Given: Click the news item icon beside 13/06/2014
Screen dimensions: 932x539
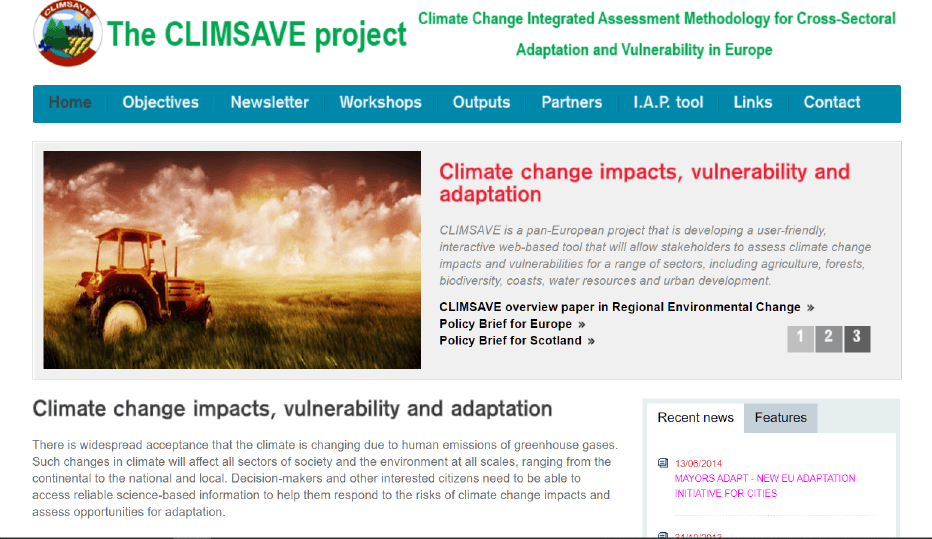Looking at the screenshot, I should [x=663, y=463].
